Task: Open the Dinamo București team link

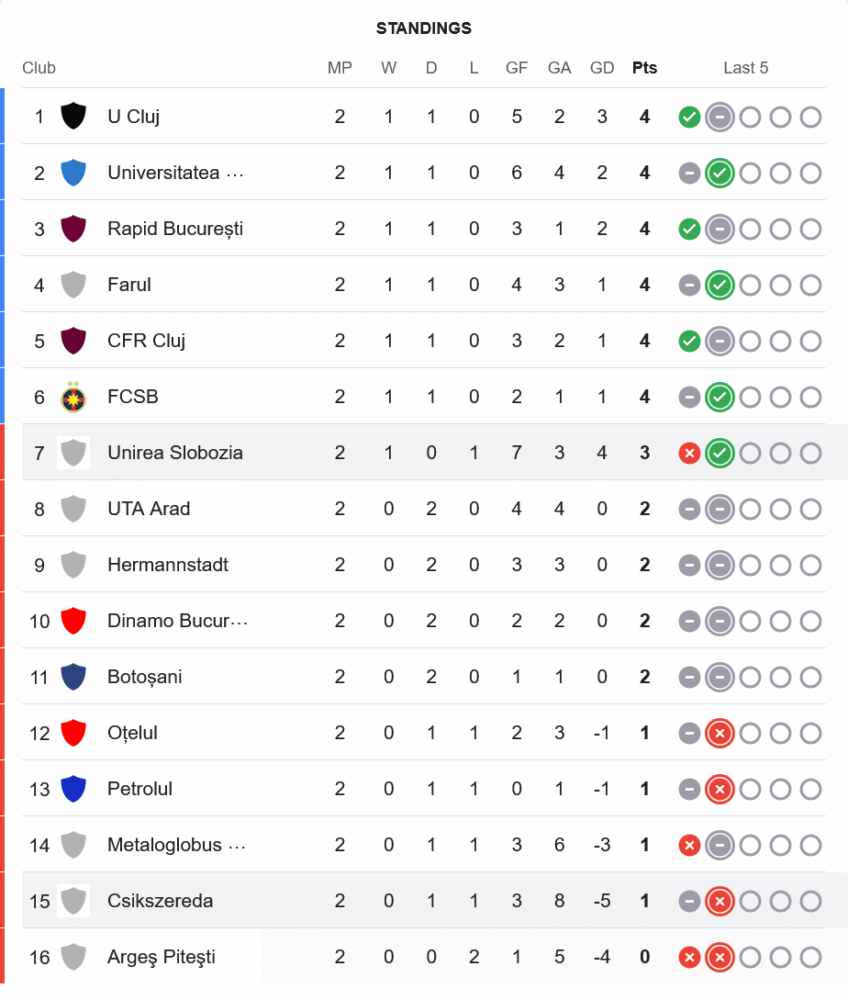Action: click(177, 621)
